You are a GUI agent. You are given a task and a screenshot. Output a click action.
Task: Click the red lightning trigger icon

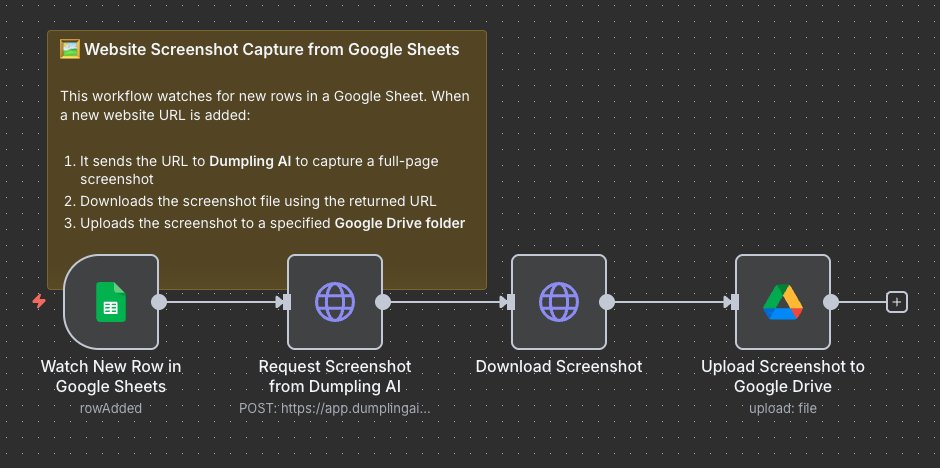coord(39,301)
